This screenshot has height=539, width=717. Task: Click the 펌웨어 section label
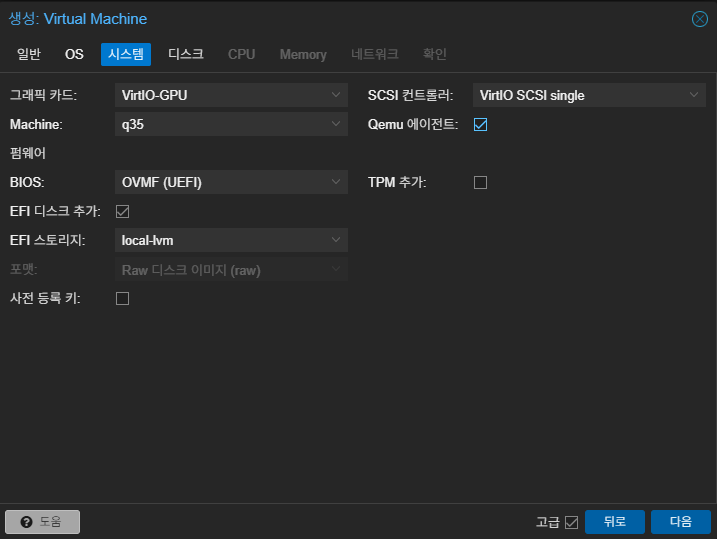point(28,153)
